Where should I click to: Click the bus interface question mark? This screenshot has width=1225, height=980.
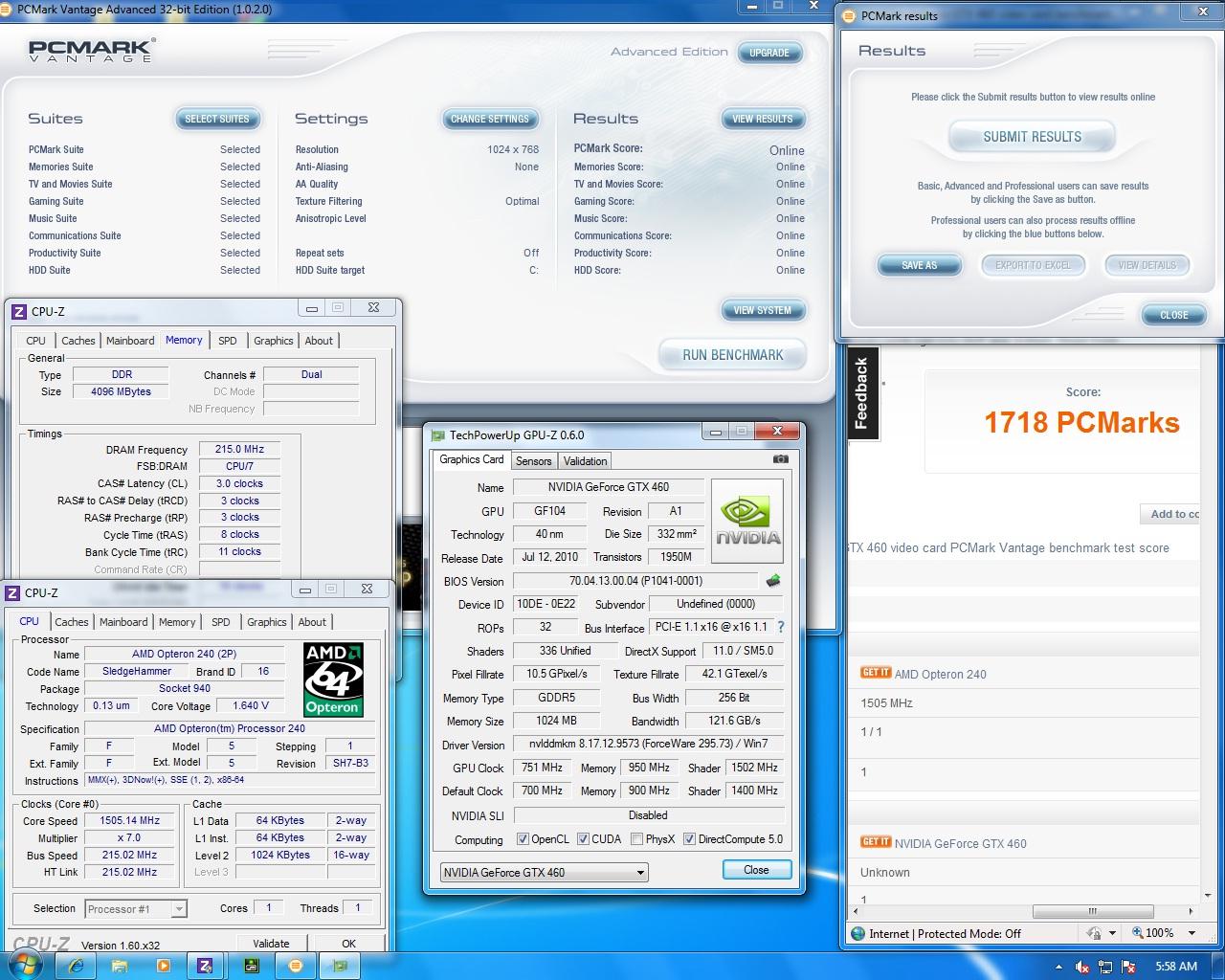tap(781, 628)
